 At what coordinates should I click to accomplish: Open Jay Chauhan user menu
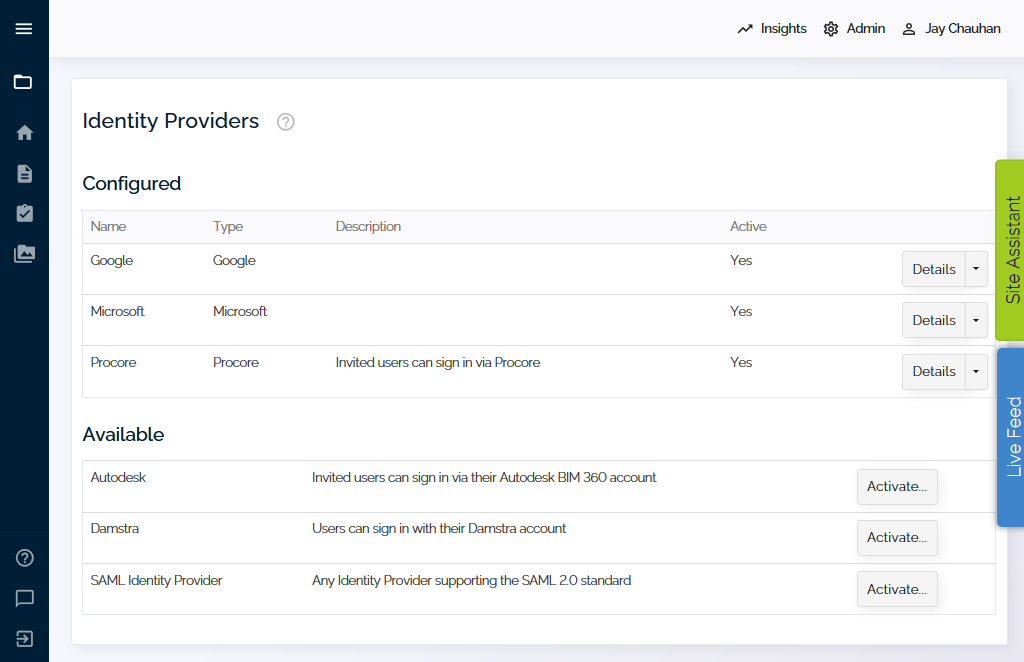(x=963, y=29)
